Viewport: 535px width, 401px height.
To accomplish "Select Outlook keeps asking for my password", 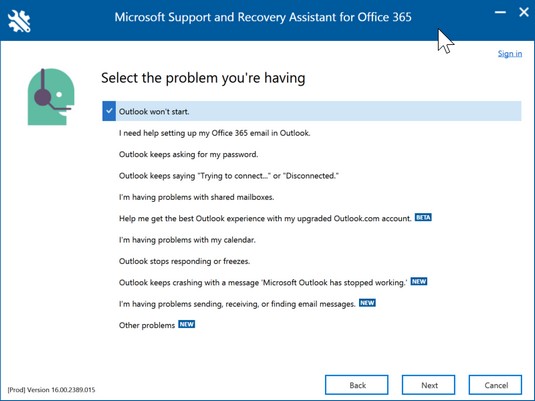I will pos(188,154).
